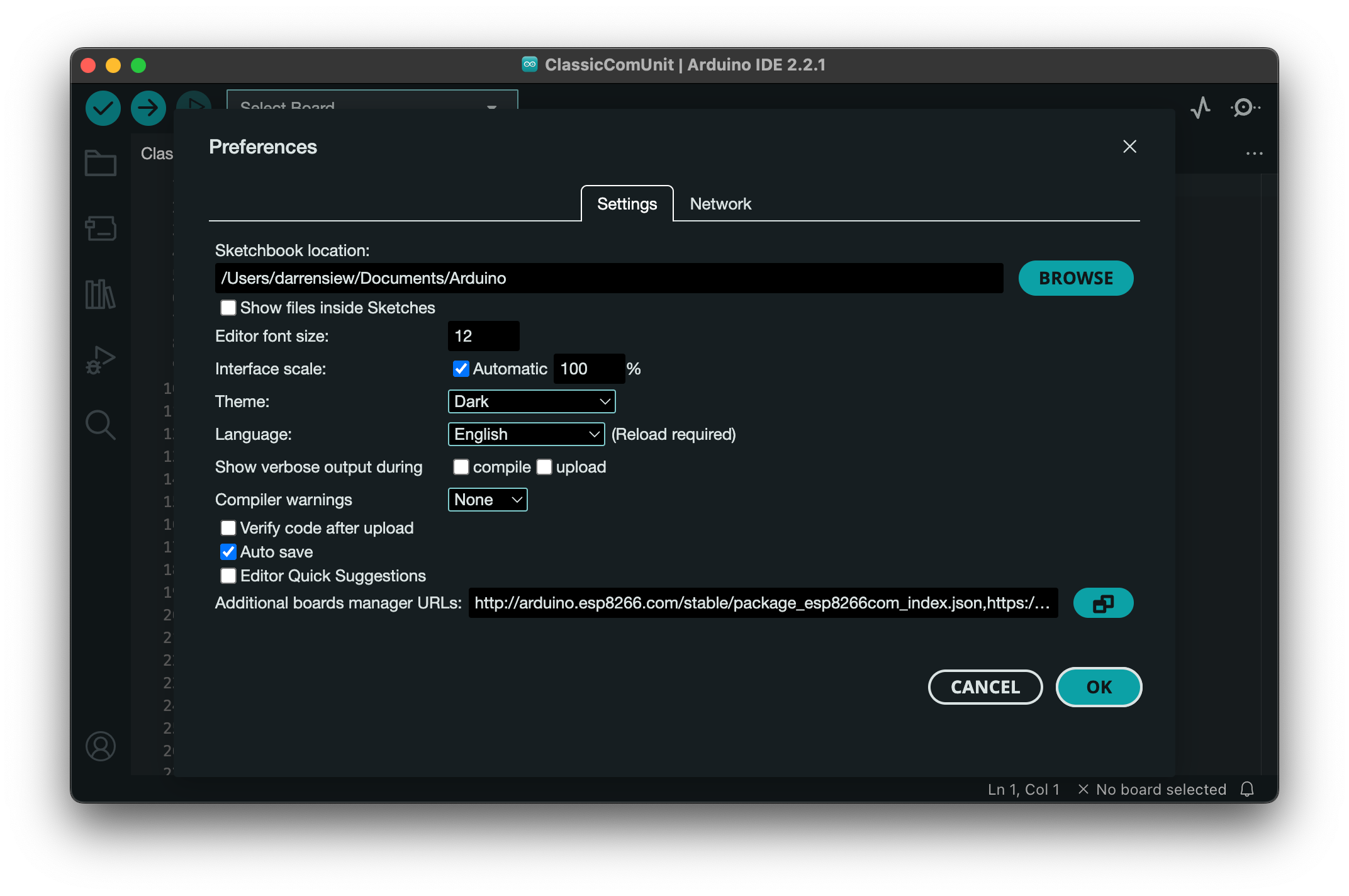Open the Library Manager sidebar icon
The height and width of the screenshot is (896, 1349).
(101, 294)
